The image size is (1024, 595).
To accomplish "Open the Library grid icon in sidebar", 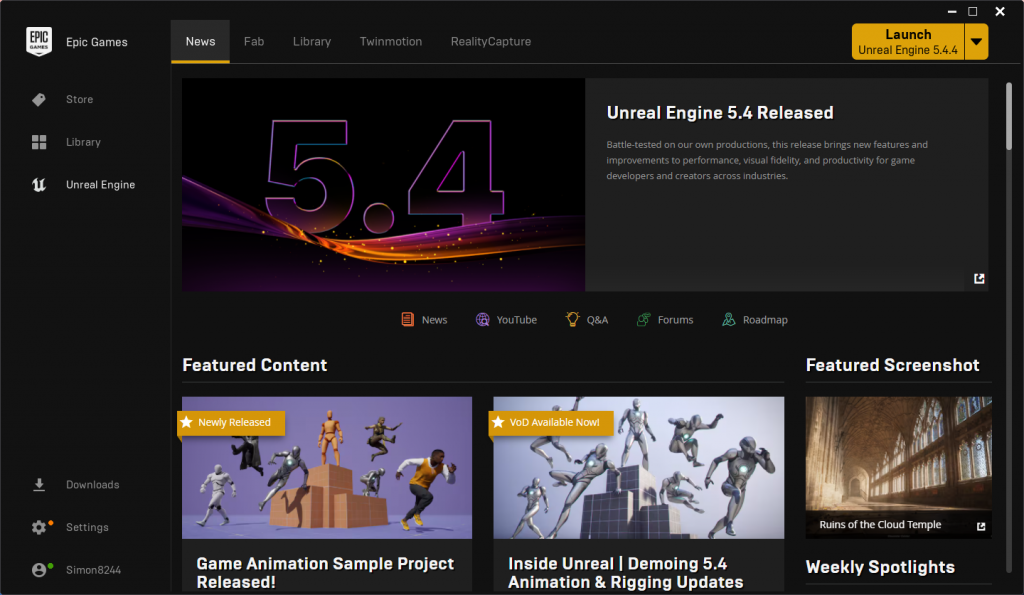I will 39,142.
